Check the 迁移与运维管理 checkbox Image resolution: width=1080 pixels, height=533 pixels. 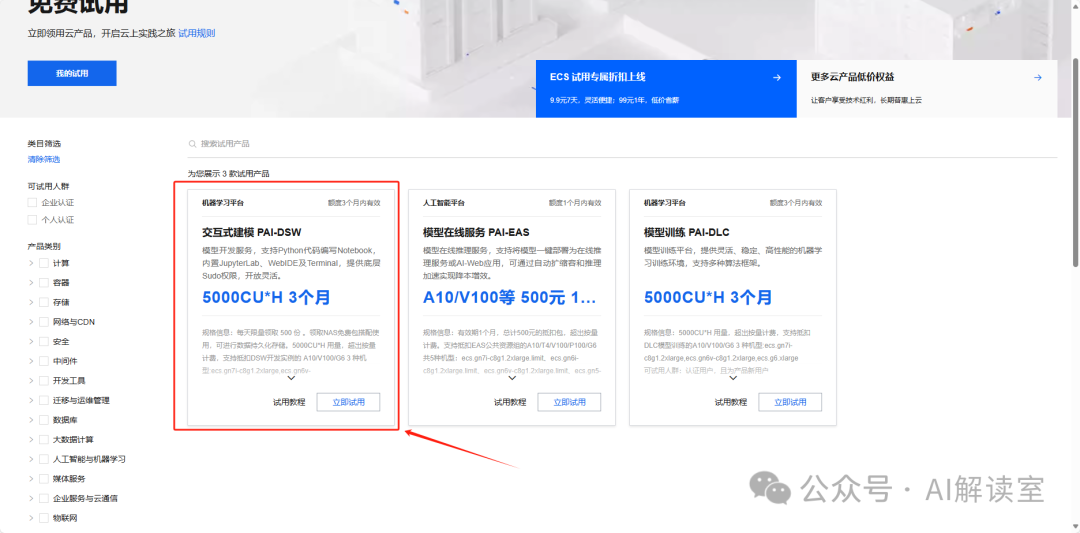coord(44,400)
